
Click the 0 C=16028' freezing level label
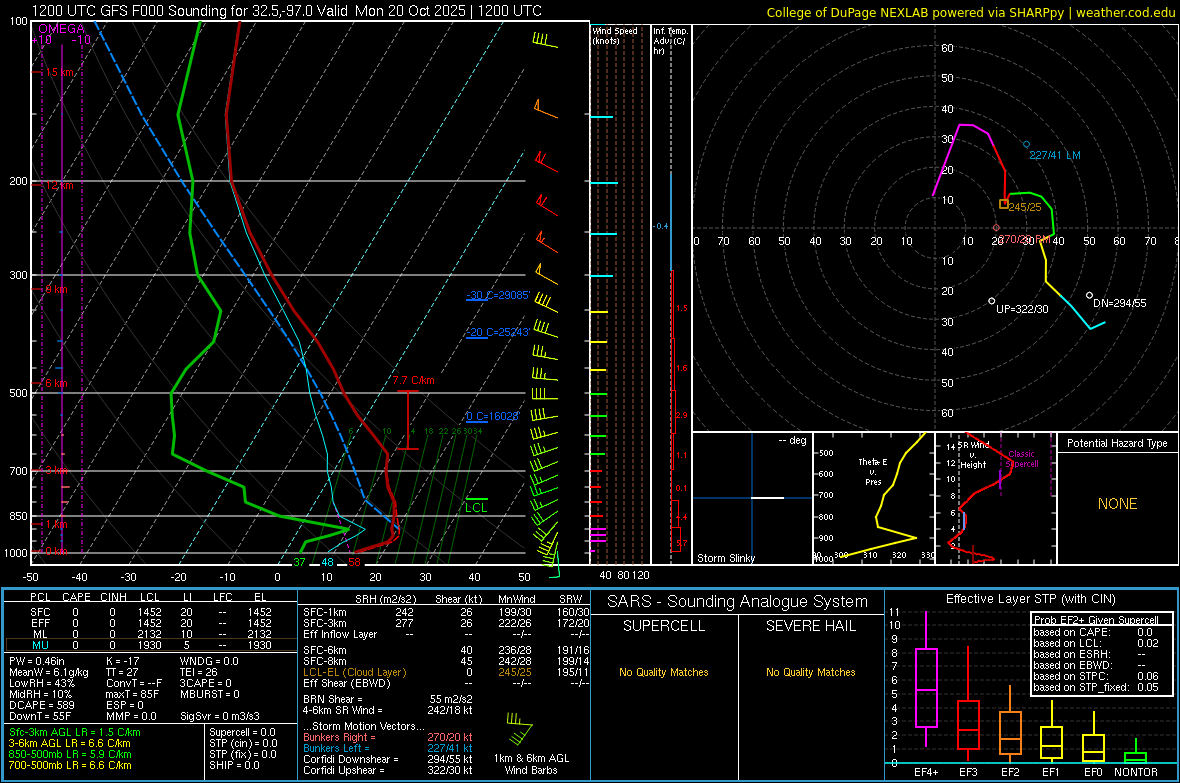tap(492, 416)
